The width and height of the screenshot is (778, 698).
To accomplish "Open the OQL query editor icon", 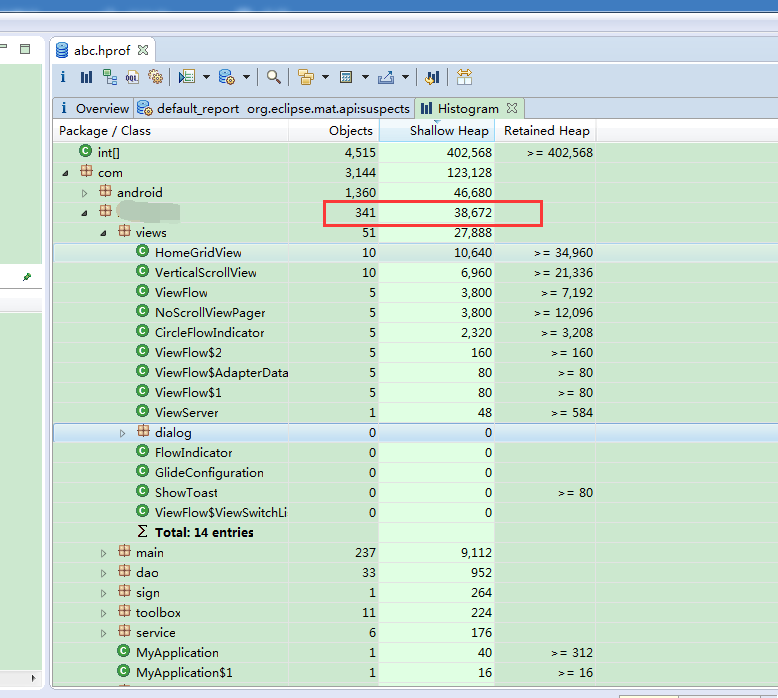I will pyautogui.click(x=132, y=77).
